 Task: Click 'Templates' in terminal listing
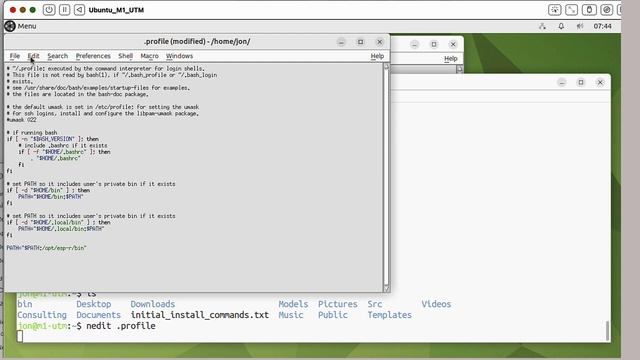click(389, 315)
